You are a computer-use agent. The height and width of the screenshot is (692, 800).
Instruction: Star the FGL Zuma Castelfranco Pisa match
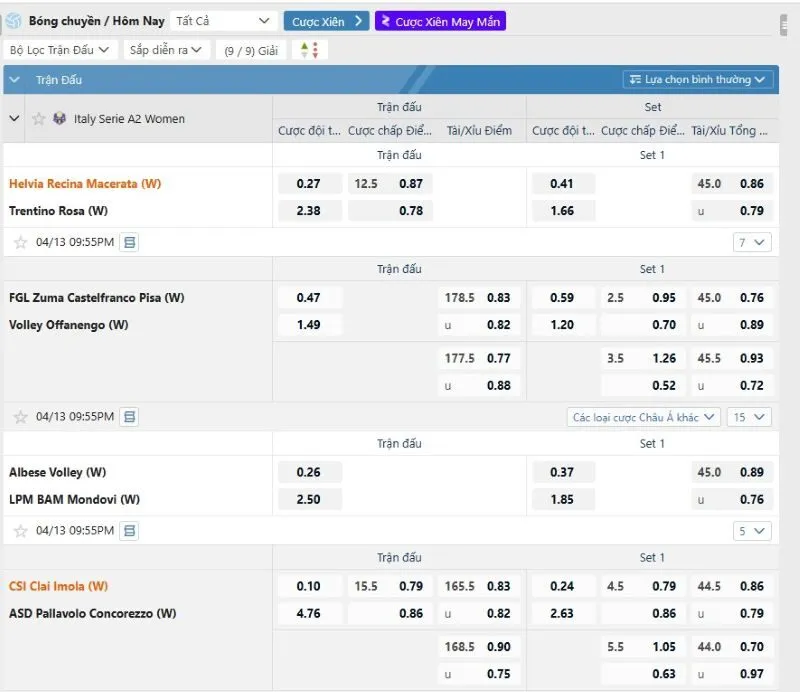coord(20,417)
